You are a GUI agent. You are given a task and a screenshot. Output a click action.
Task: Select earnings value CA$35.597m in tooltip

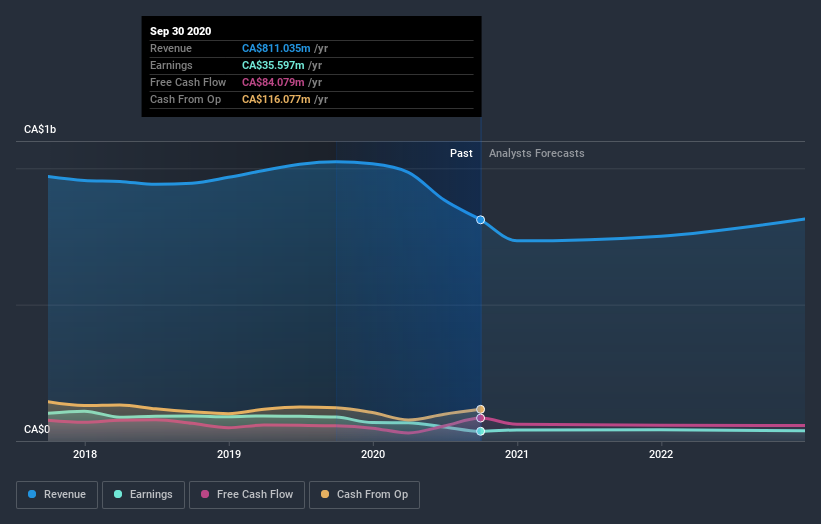[x=273, y=65]
